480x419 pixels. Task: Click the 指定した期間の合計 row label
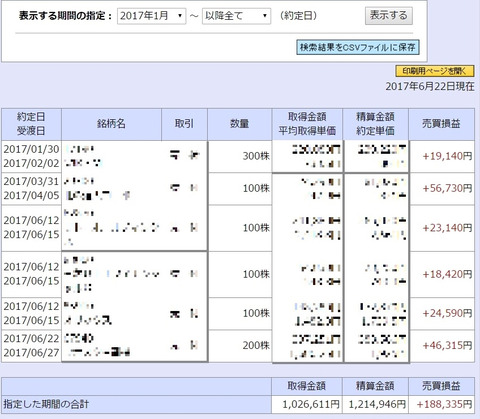pos(46,405)
